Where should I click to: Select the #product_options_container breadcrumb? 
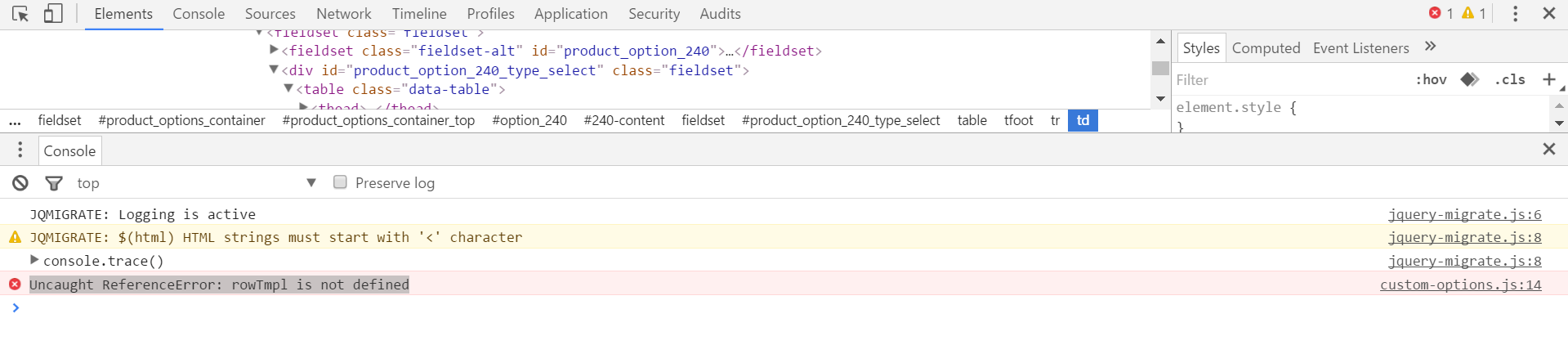tap(181, 120)
